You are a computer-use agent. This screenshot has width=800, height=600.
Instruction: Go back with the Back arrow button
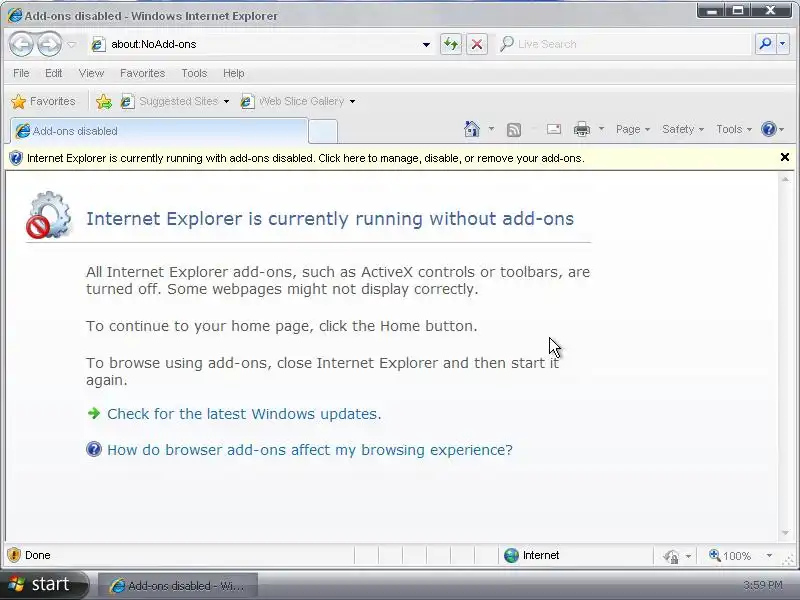21,44
